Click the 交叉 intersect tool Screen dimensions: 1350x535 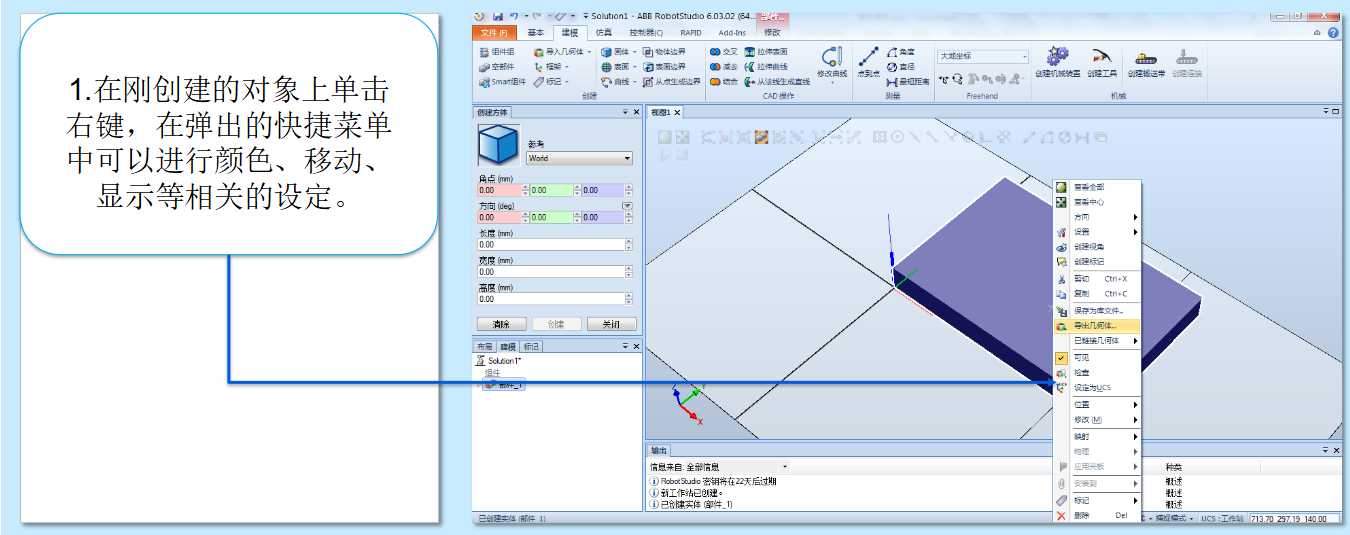click(x=724, y=52)
